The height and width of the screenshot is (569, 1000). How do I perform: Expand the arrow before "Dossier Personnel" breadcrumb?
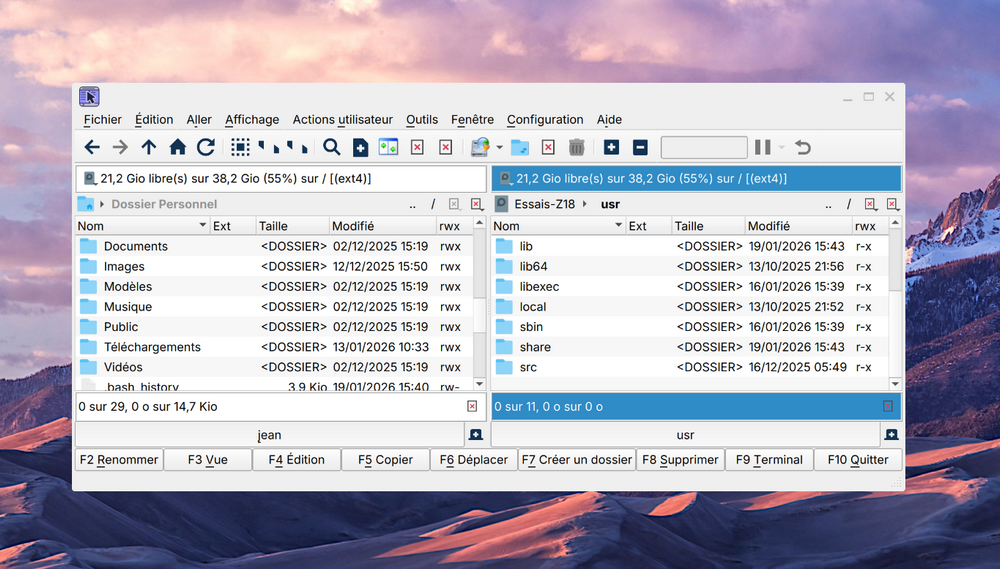[102, 204]
